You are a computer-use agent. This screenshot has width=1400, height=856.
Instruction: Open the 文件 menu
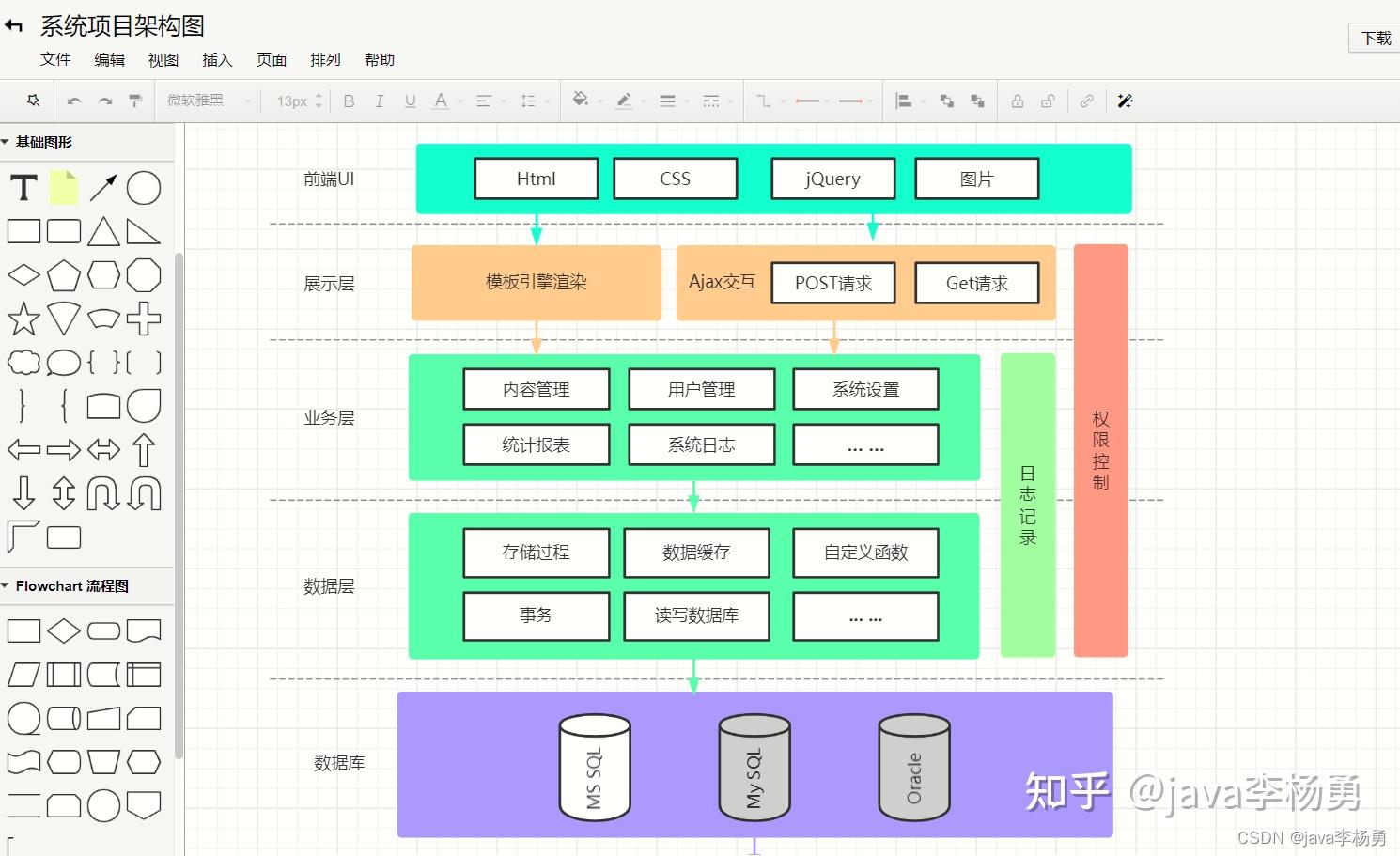coord(55,59)
